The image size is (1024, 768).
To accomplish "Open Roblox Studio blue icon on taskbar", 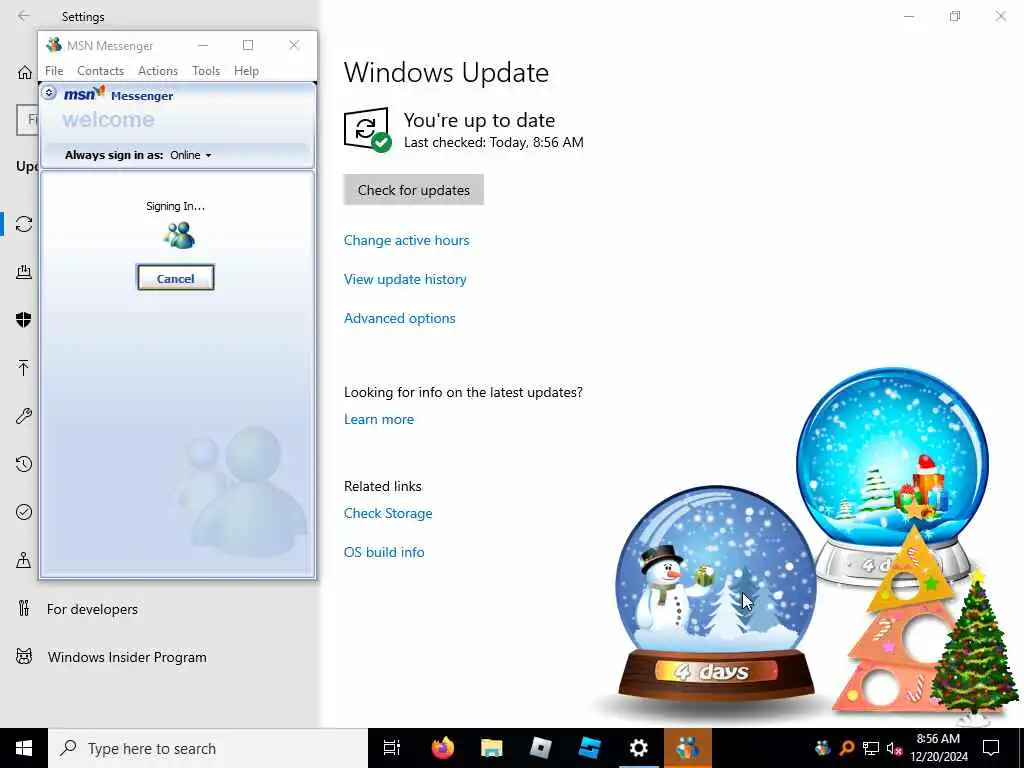I will click(590, 748).
